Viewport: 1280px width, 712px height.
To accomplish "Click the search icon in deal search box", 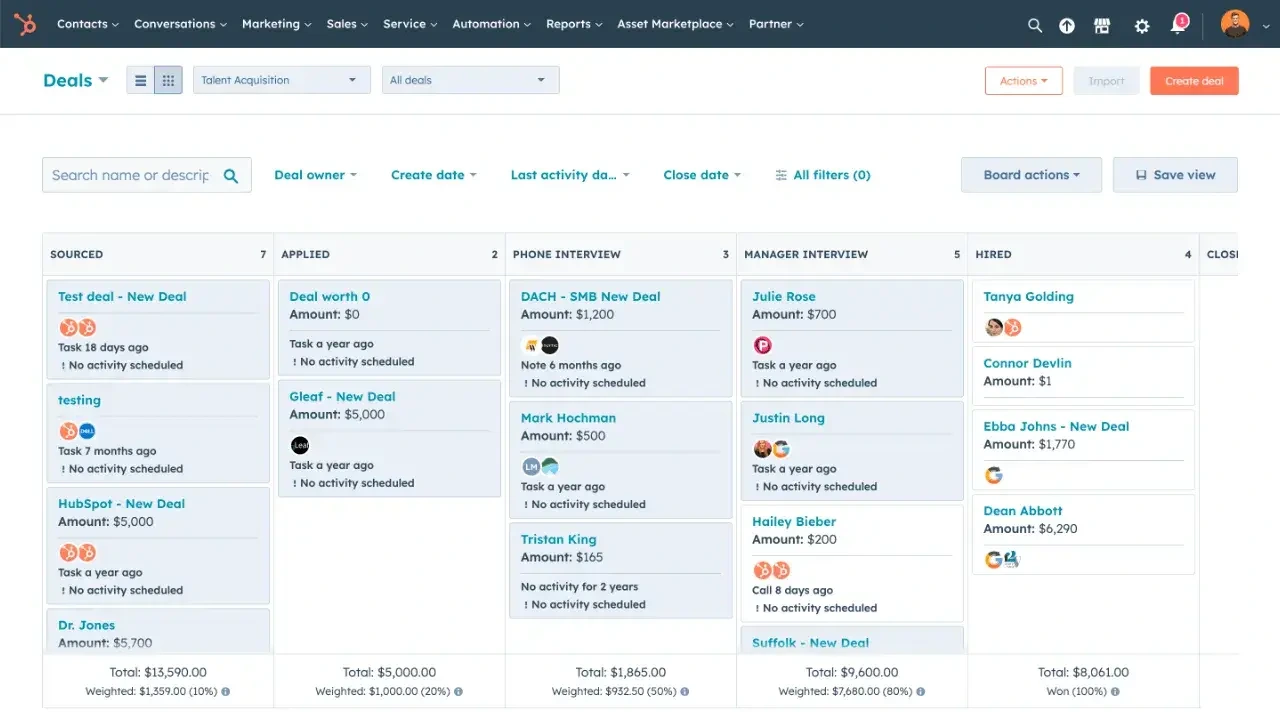I will pyautogui.click(x=231, y=176).
